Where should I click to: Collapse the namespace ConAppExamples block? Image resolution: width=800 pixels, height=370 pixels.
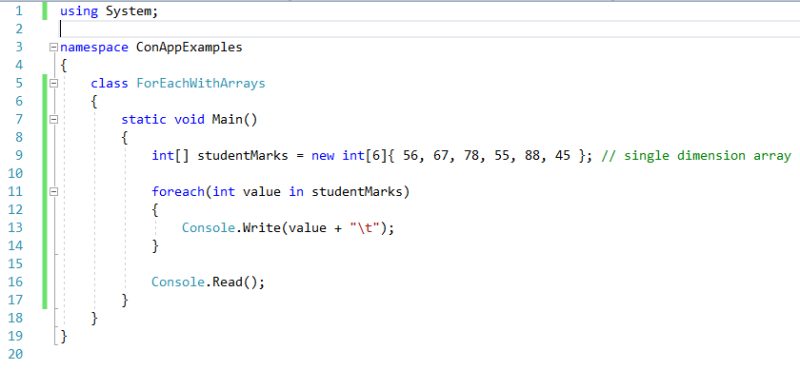(x=54, y=47)
